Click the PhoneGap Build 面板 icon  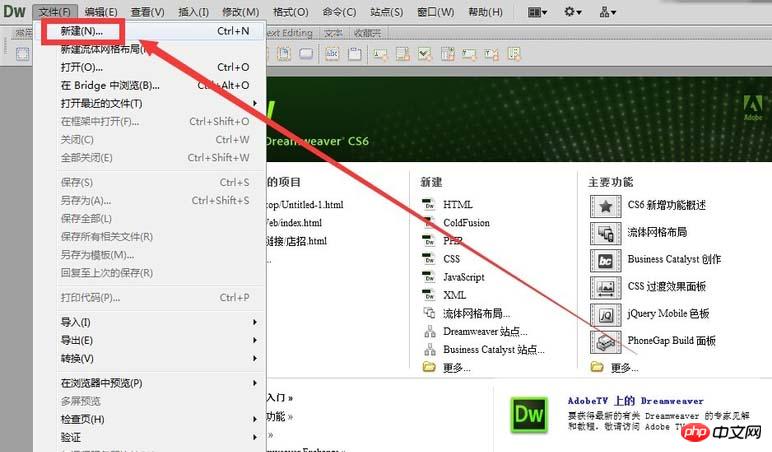point(606,342)
